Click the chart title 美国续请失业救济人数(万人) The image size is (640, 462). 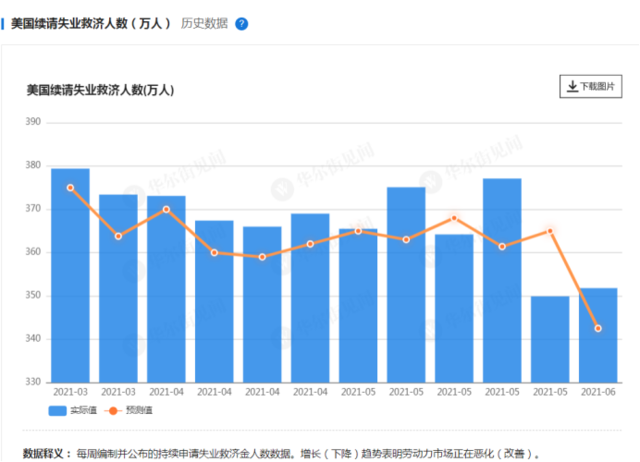tap(100, 90)
